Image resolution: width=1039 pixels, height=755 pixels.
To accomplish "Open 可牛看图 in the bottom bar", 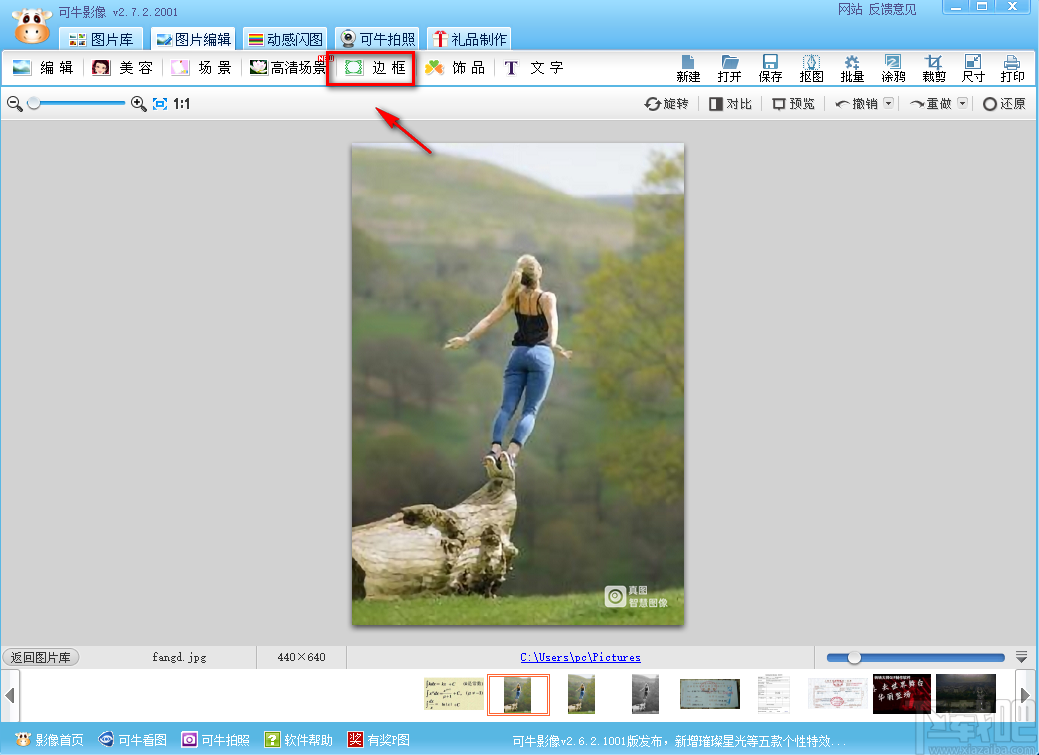I will click(x=132, y=740).
